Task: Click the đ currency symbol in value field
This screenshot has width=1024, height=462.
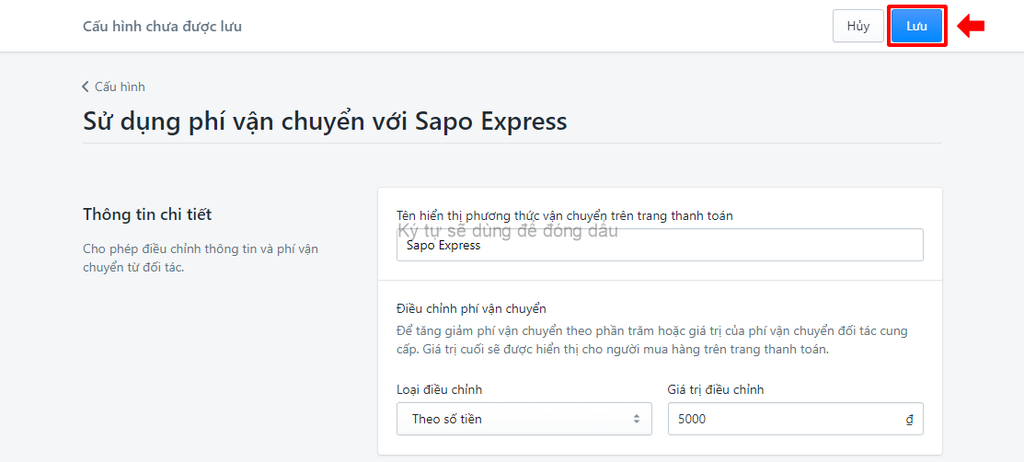Action: [x=909, y=420]
